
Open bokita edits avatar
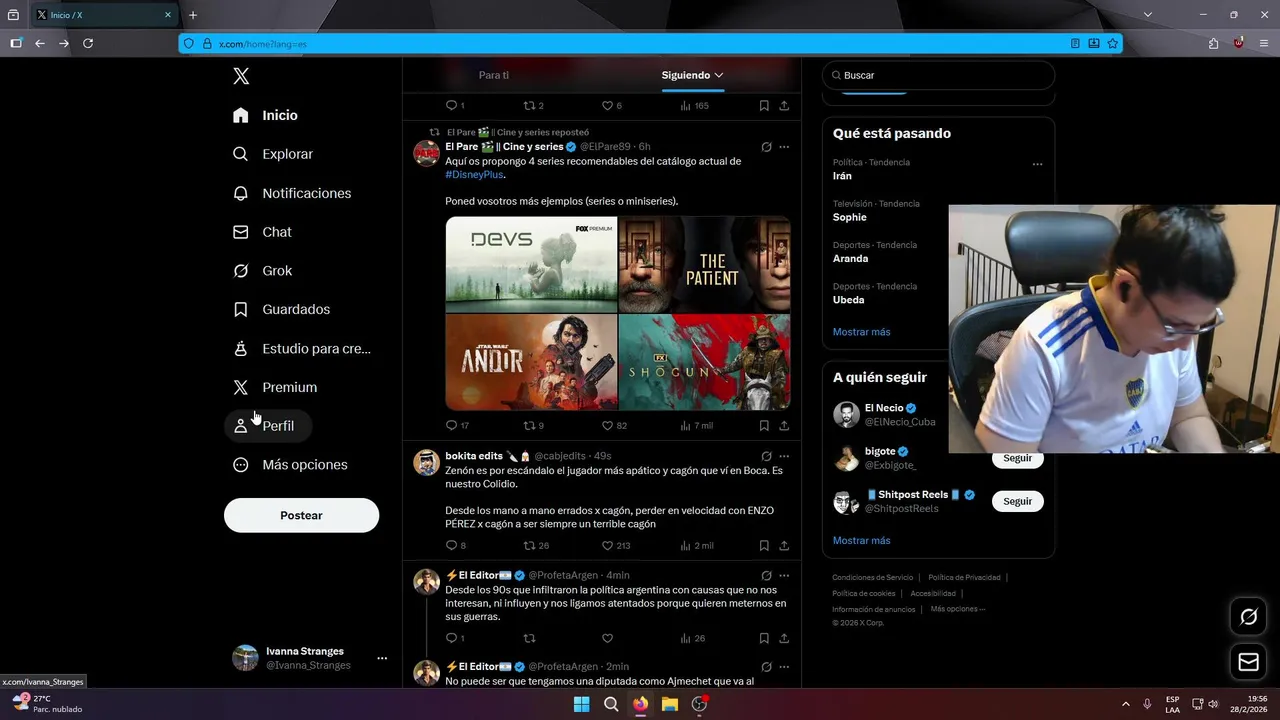(427, 462)
